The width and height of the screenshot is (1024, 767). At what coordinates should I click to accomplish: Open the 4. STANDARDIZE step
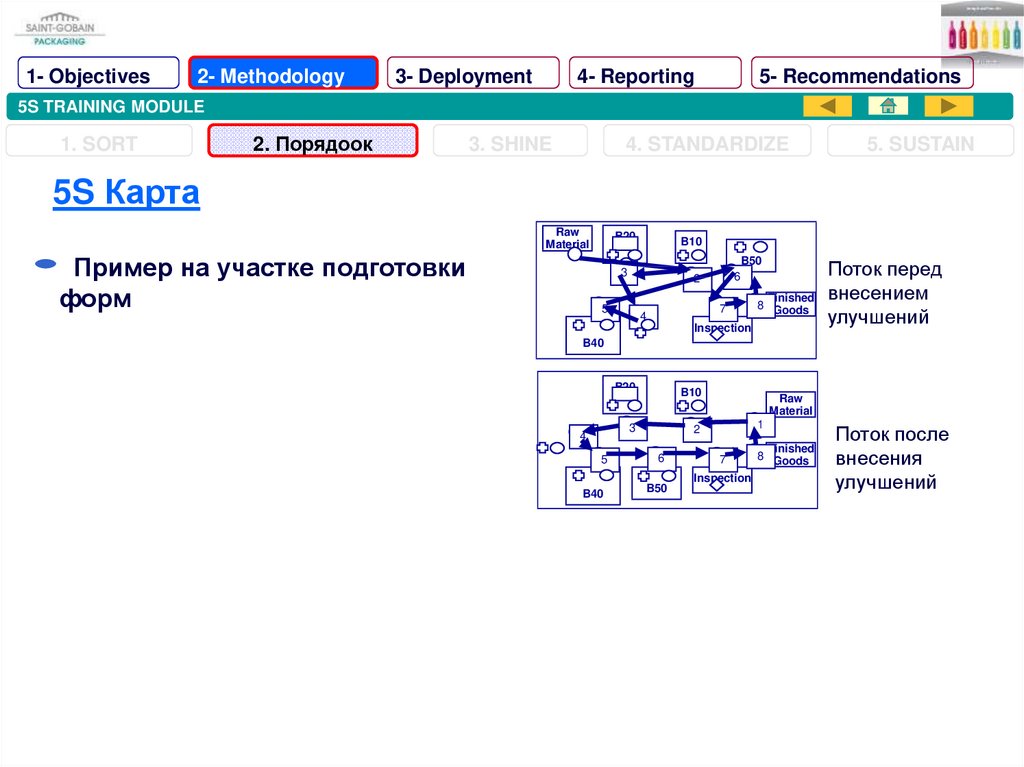tap(707, 144)
